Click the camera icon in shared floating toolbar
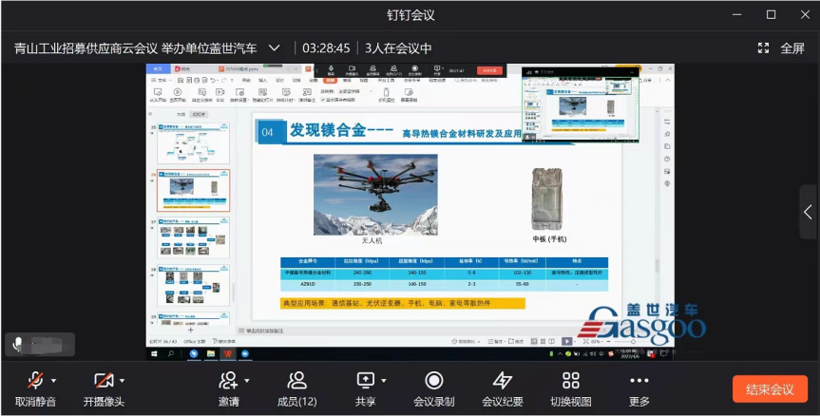 pyautogui.click(x=352, y=70)
